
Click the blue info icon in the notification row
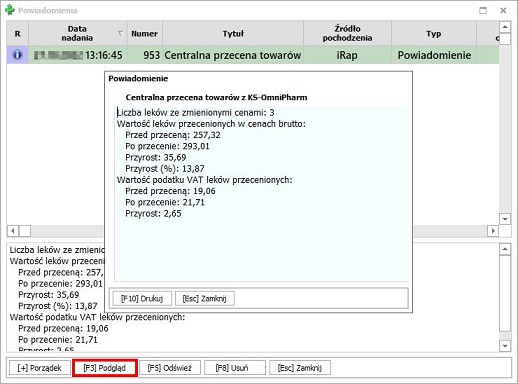(17, 55)
